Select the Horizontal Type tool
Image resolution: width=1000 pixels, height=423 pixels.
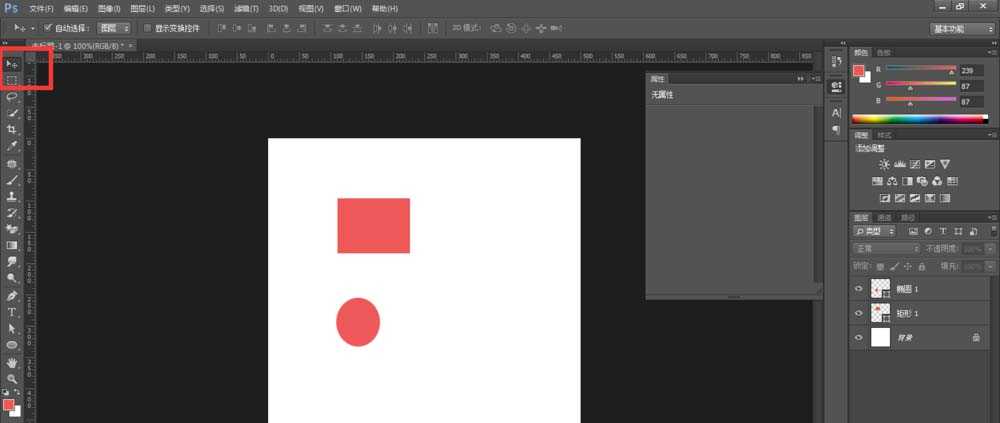pyautogui.click(x=12, y=312)
